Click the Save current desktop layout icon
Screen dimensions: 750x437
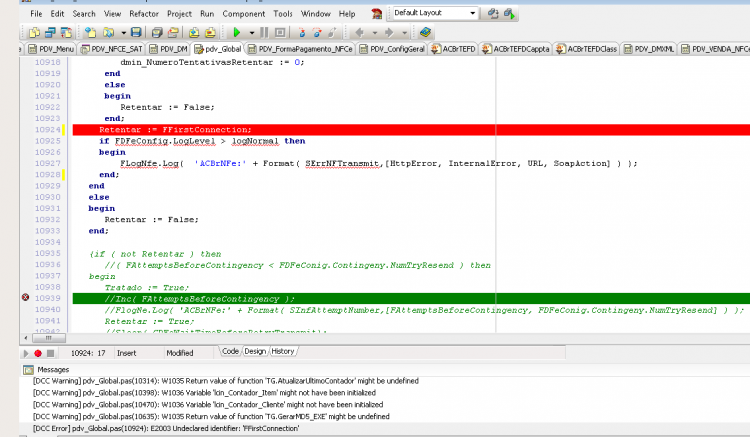(493, 13)
